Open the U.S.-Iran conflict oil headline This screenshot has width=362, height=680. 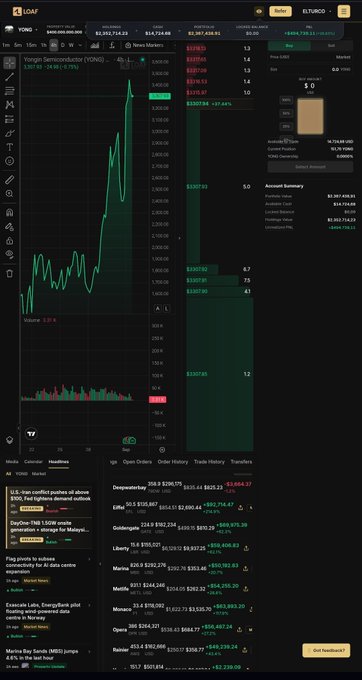[x=50, y=496]
